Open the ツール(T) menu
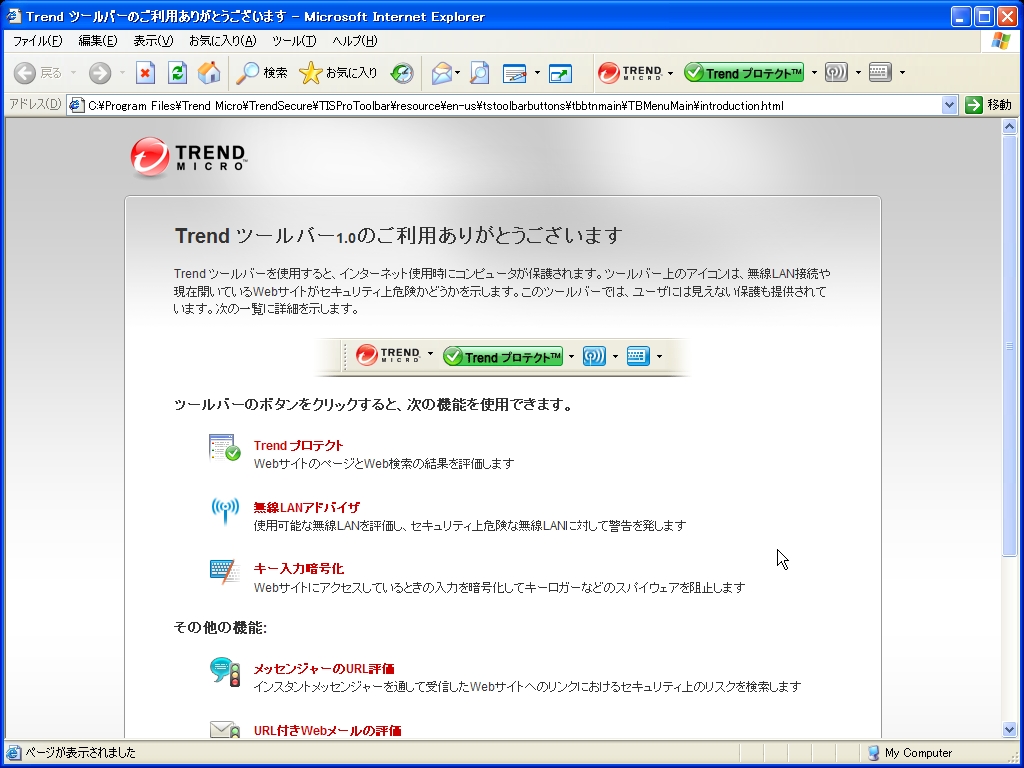This screenshot has height=768, width=1024. click(295, 41)
